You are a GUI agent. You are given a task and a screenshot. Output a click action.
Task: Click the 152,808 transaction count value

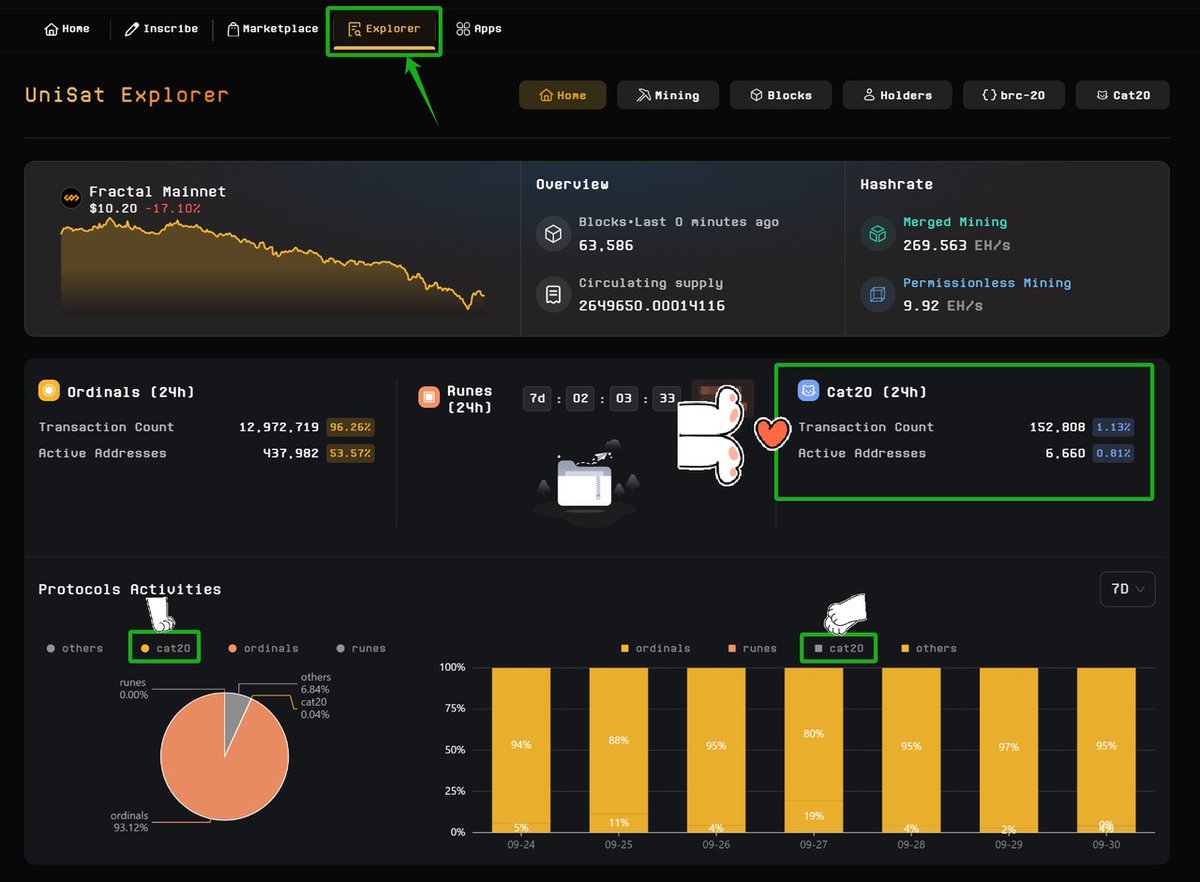[x=1057, y=427]
